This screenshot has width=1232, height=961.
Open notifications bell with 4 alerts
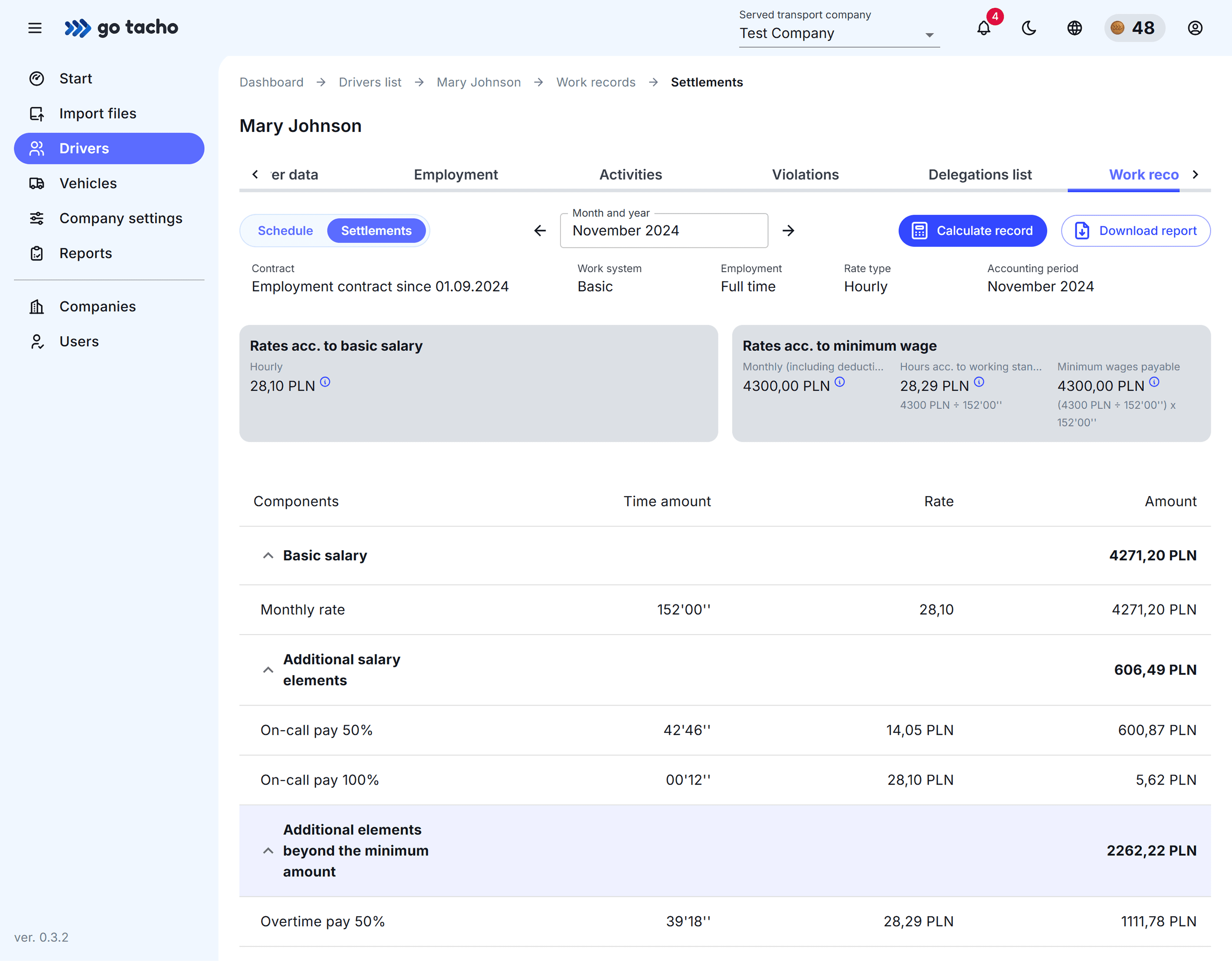click(x=984, y=28)
